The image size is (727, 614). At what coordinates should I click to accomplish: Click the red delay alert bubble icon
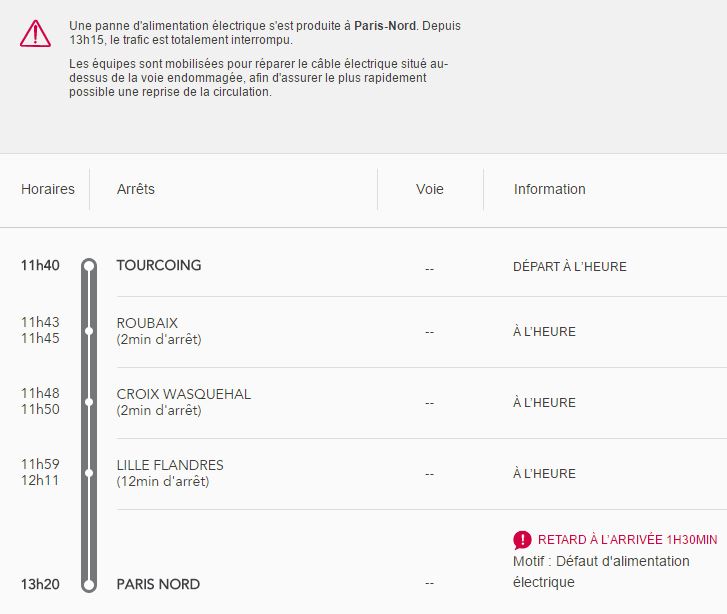tap(522, 540)
